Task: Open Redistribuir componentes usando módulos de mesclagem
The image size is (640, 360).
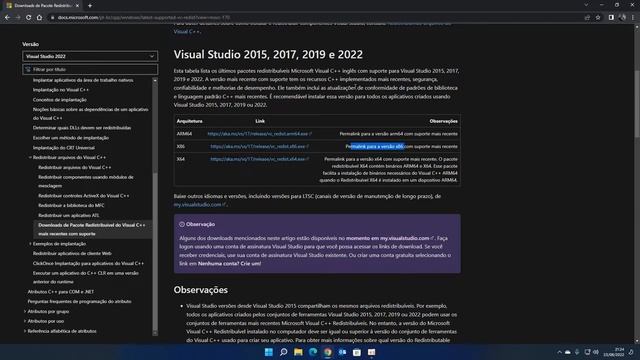Action: 86,181
